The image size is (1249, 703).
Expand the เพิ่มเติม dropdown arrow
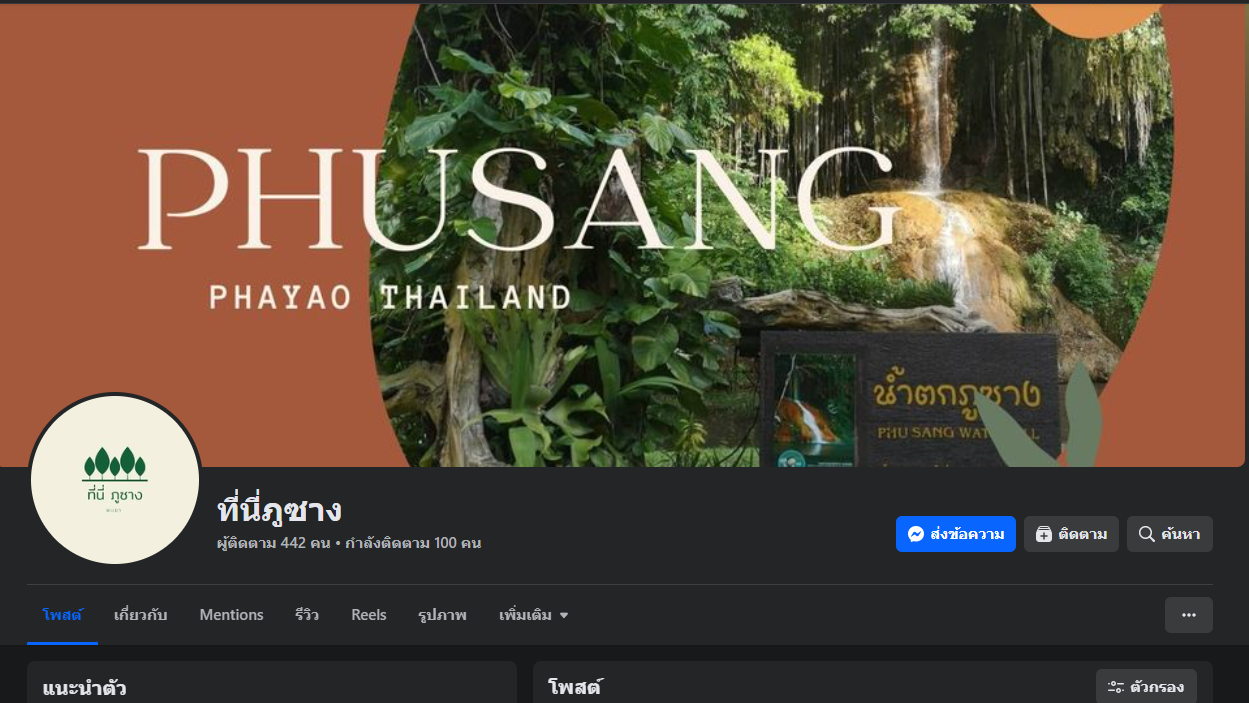coord(564,616)
